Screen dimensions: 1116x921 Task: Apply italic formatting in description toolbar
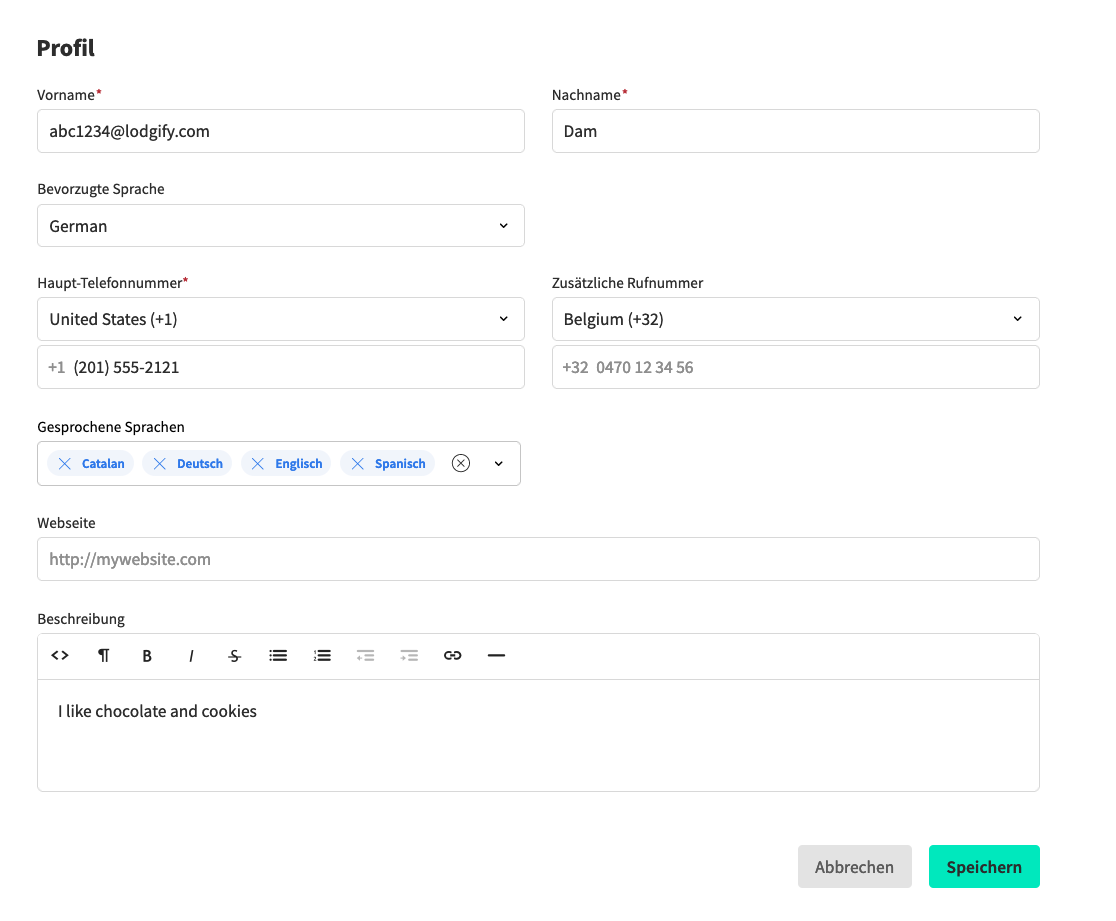[x=191, y=656]
